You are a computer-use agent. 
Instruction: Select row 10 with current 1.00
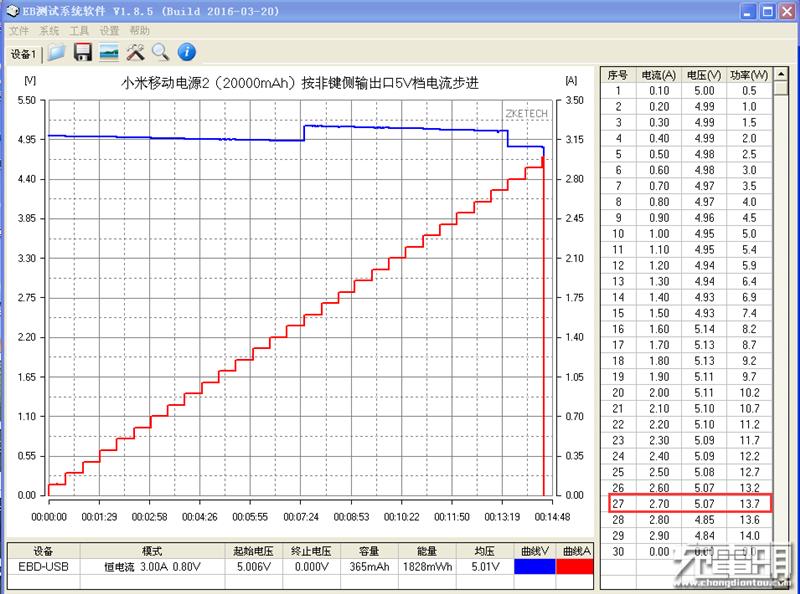687,234
